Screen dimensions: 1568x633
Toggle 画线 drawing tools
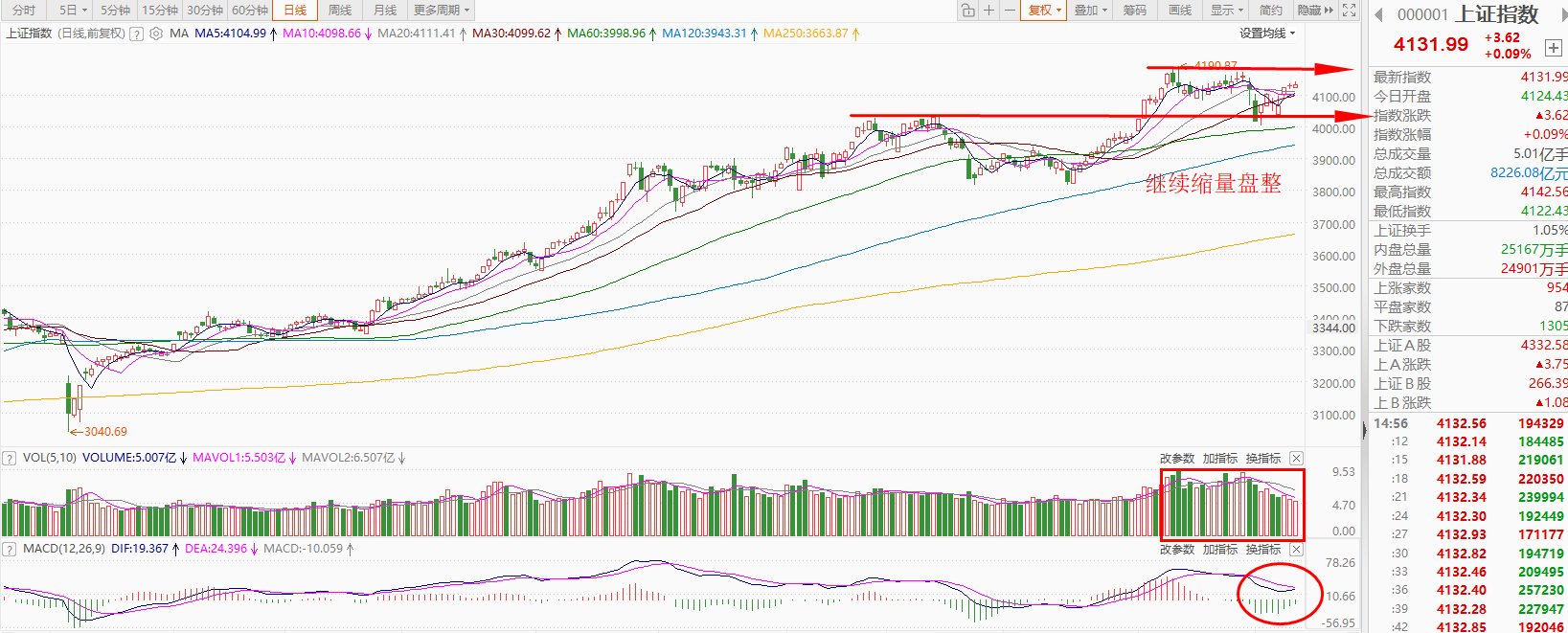1180,11
